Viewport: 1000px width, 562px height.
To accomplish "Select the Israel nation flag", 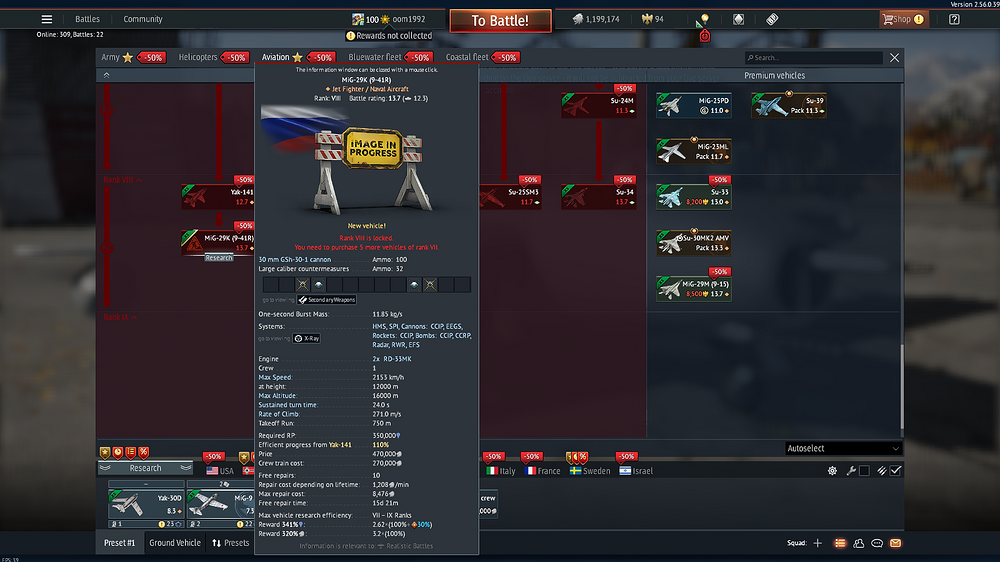I will point(636,471).
